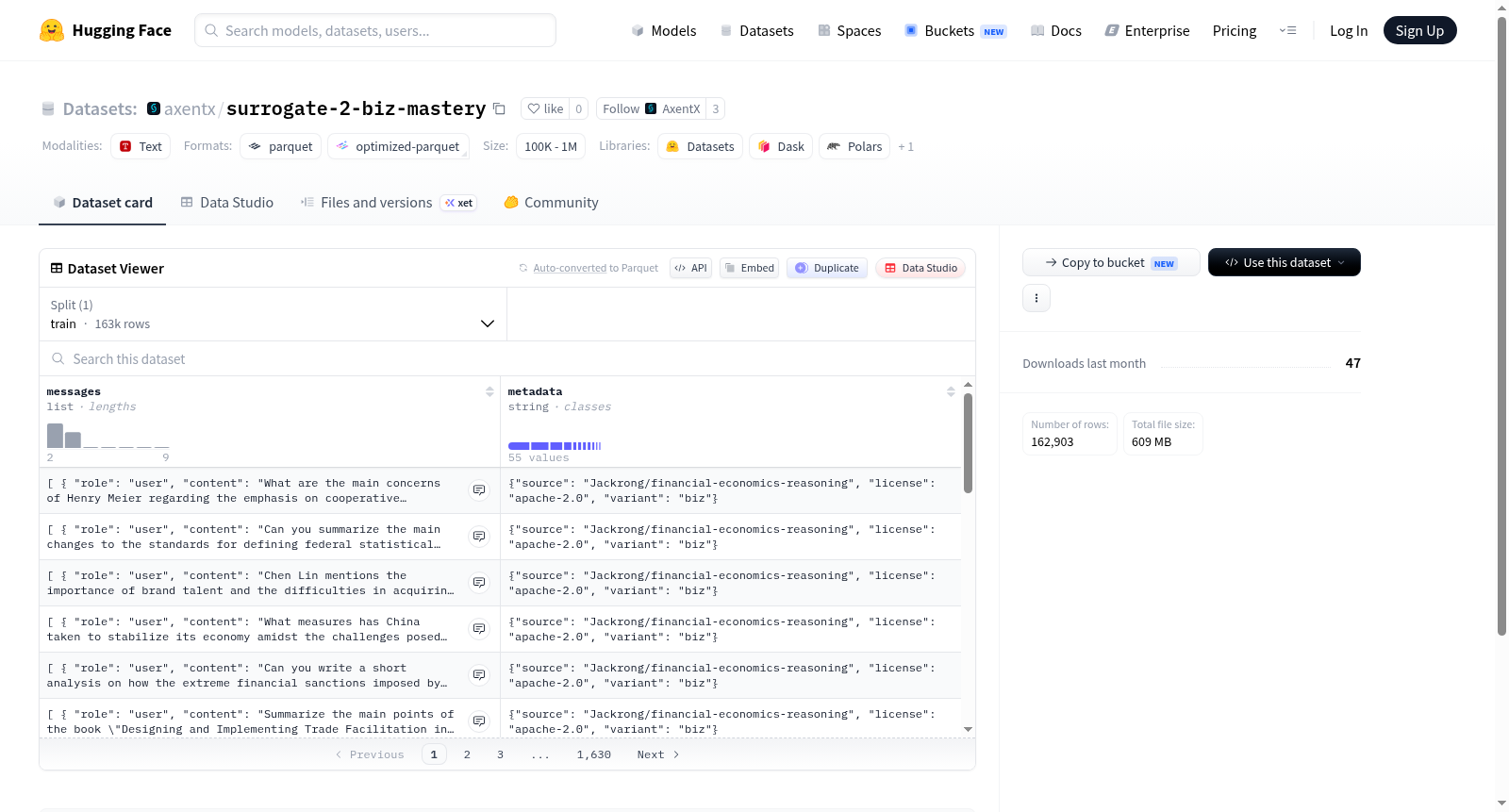The width and height of the screenshot is (1509, 812).
Task: Open the Buckets navigation item
Action: (x=955, y=31)
